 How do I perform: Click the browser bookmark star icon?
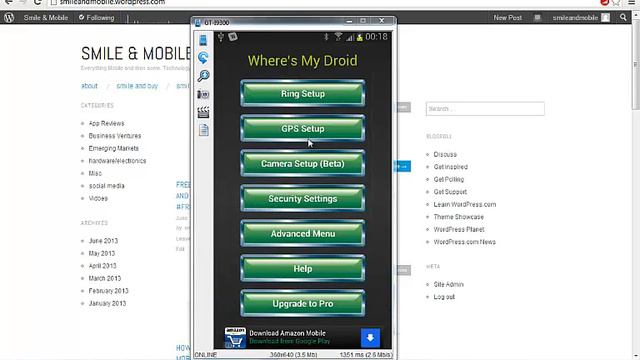(616, 2)
